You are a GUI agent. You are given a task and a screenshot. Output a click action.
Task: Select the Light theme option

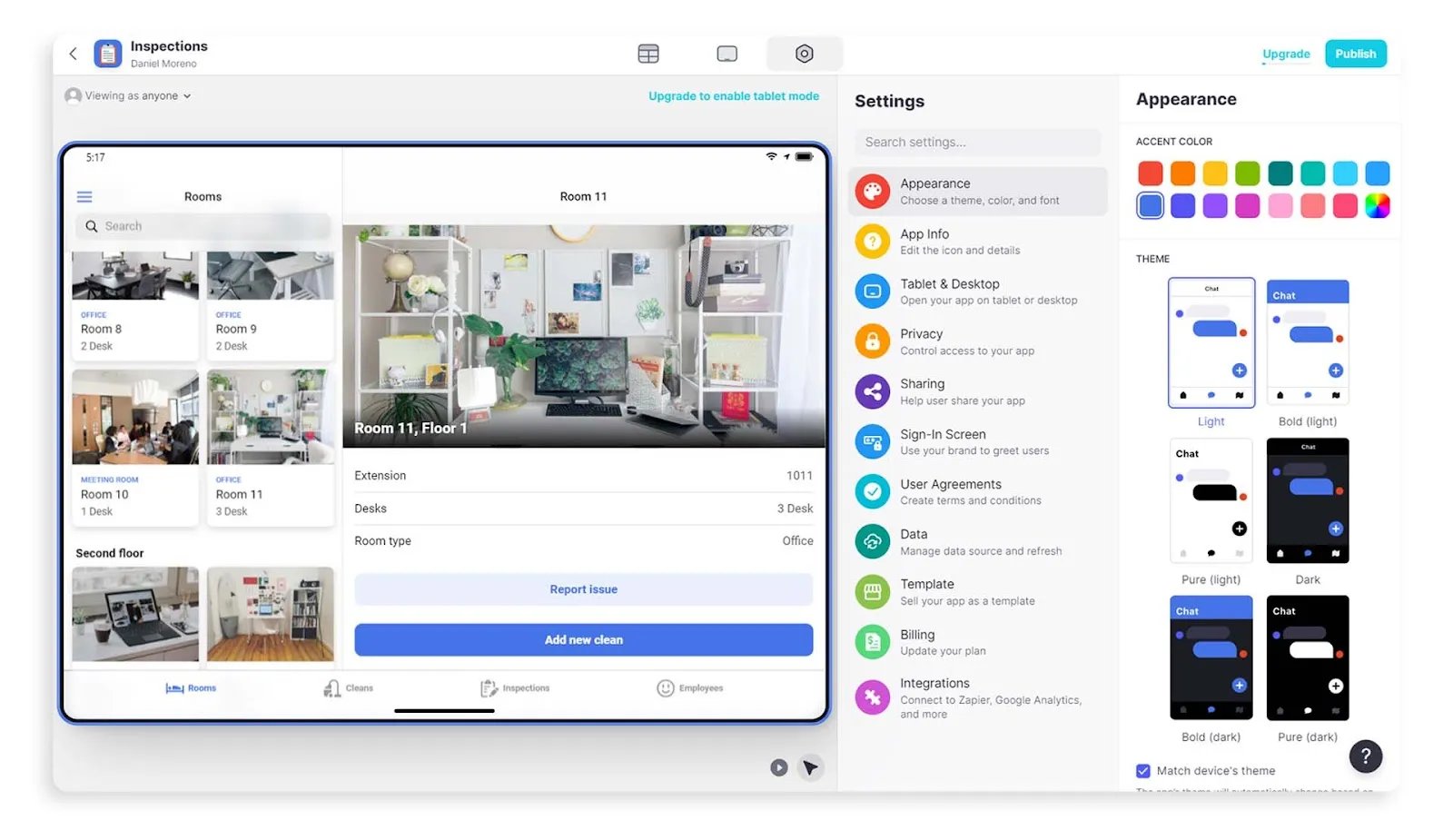point(1211,353)
